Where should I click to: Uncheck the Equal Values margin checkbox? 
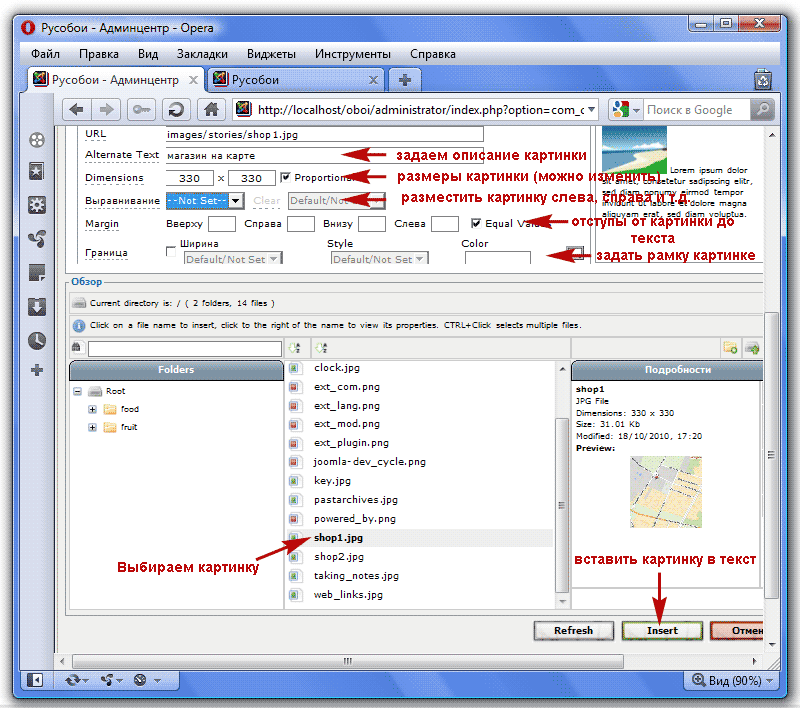click(x=476, y=224)
